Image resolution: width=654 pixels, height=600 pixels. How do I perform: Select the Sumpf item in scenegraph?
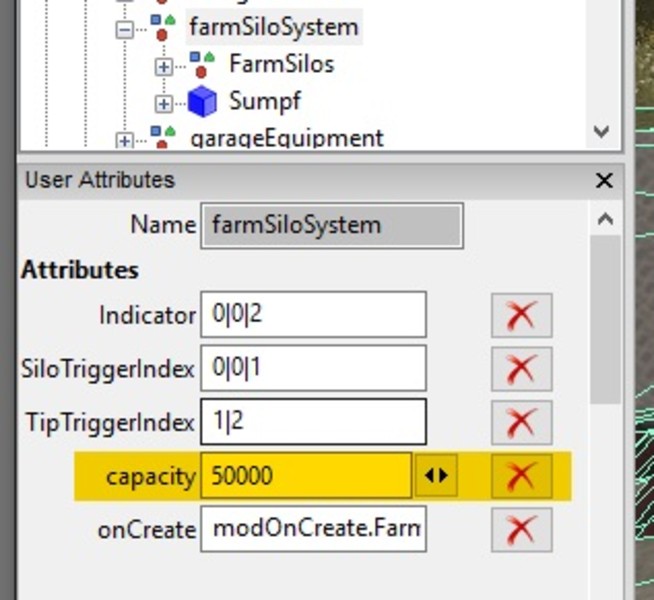[x=264, y=101]
